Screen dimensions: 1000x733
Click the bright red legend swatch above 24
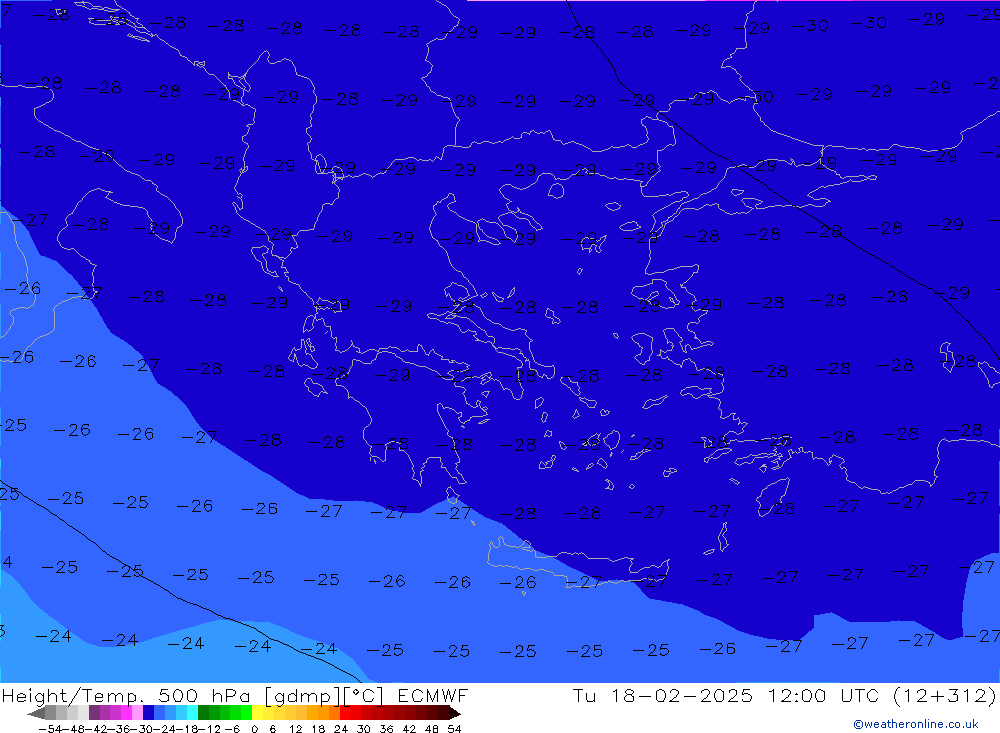(345, 713)
